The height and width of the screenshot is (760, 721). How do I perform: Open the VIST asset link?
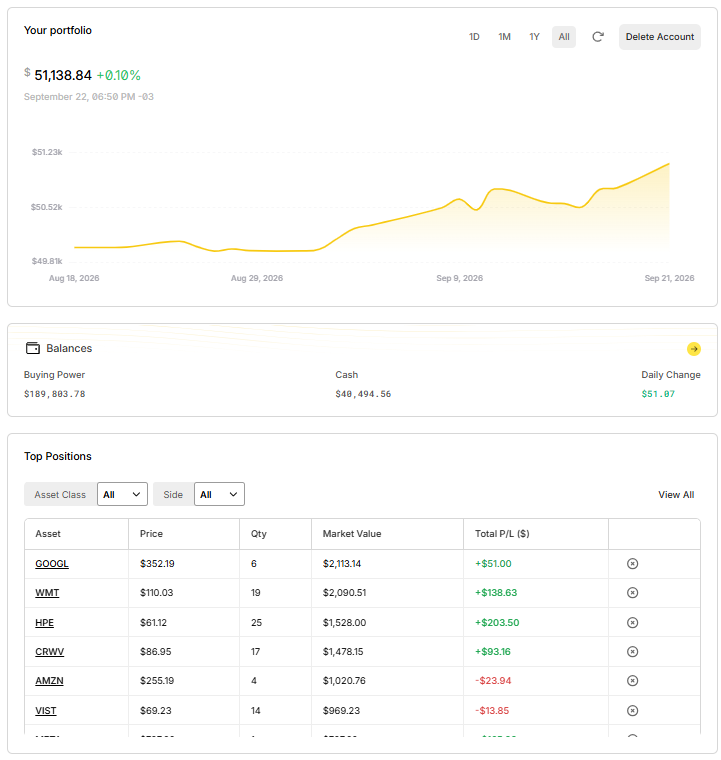pos(46,711)
